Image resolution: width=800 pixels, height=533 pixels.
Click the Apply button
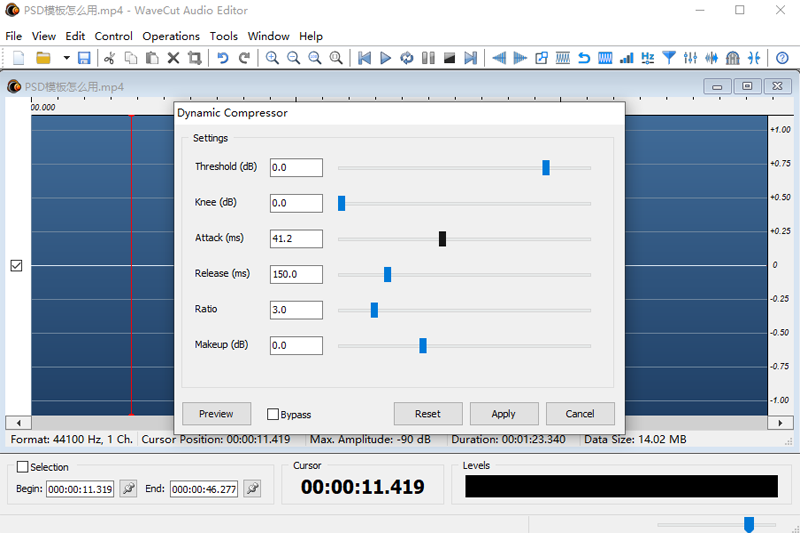503,414
